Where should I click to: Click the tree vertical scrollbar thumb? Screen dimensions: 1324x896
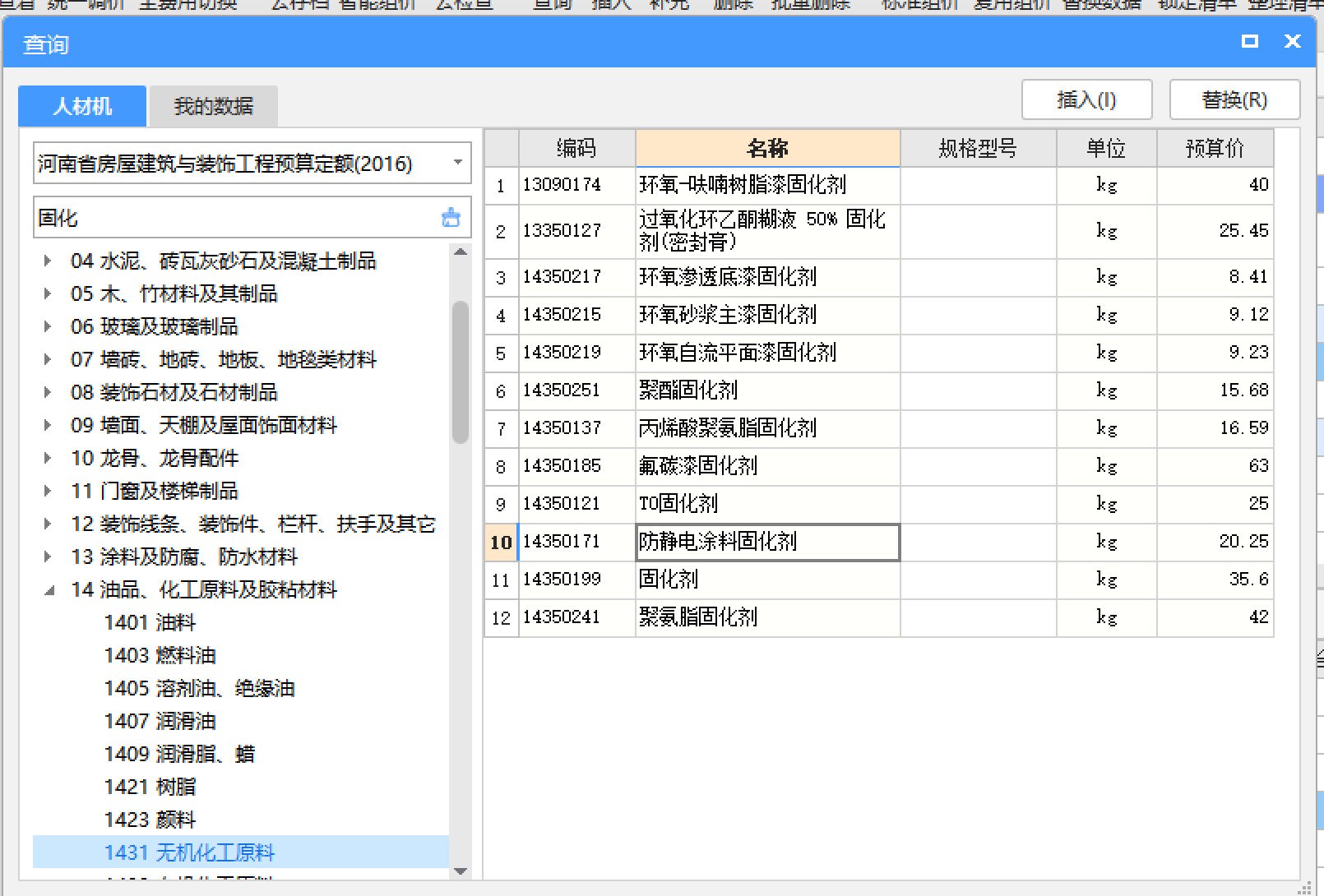point(461,372)
